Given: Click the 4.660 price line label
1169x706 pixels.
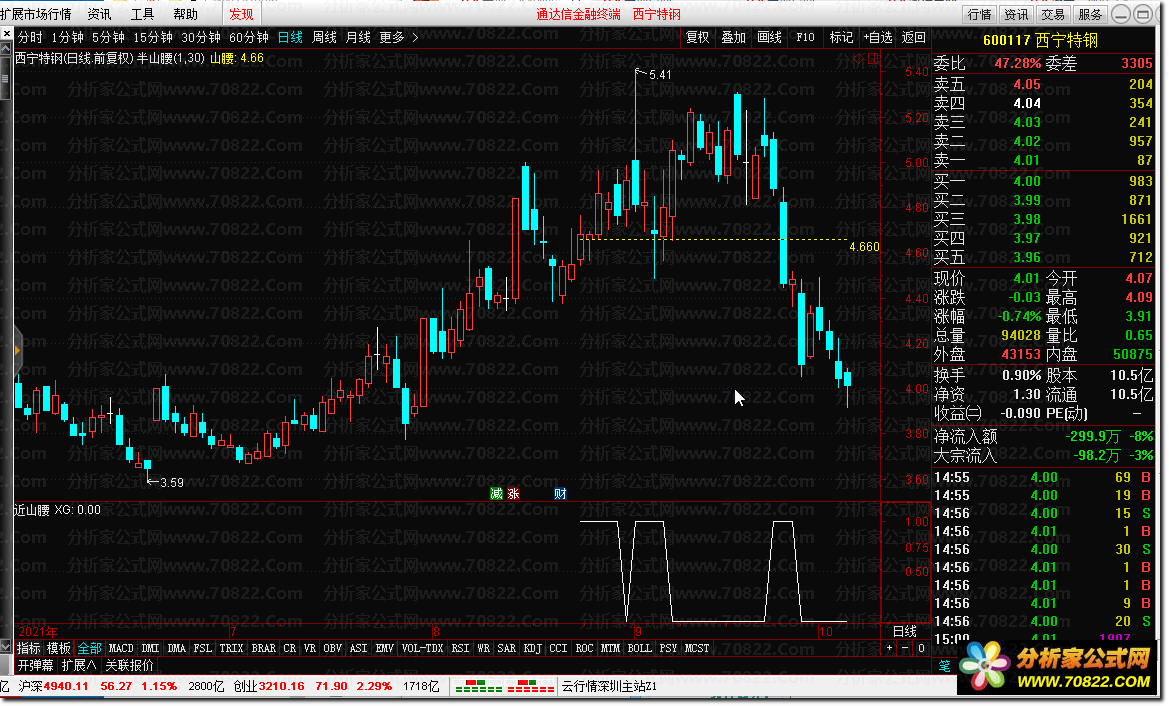Looking at the screenshot, I should point(864,247).
